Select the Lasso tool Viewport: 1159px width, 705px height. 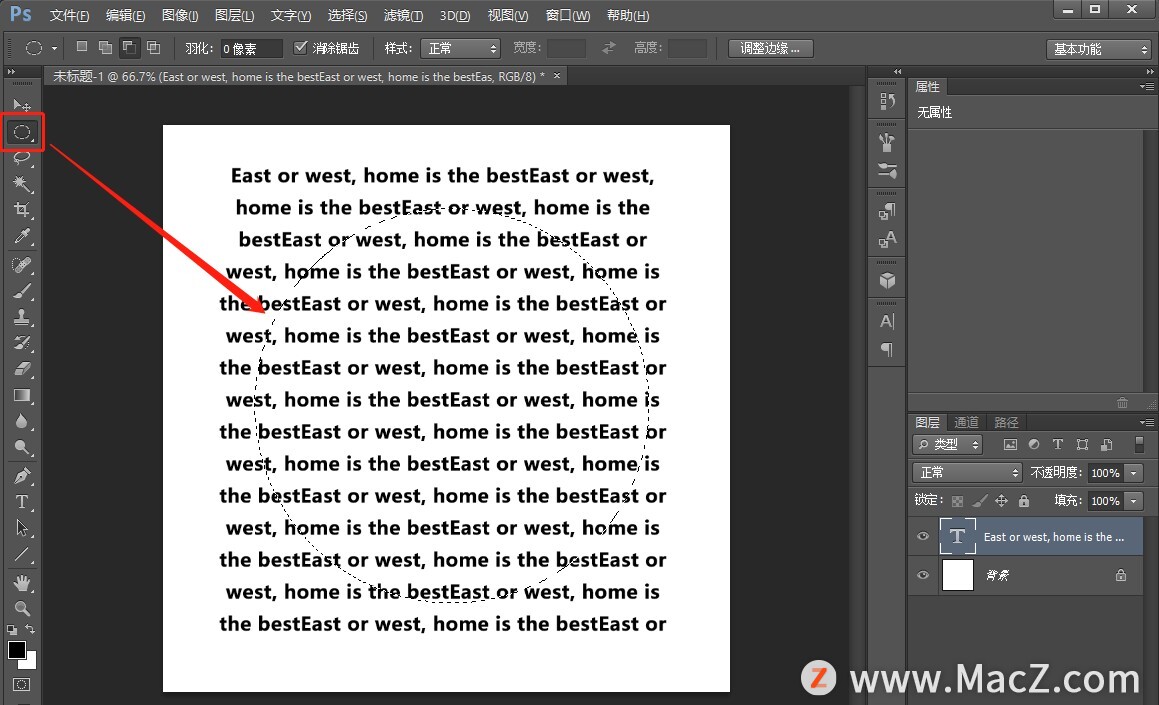pyautogui.click(x=21, y=157)
